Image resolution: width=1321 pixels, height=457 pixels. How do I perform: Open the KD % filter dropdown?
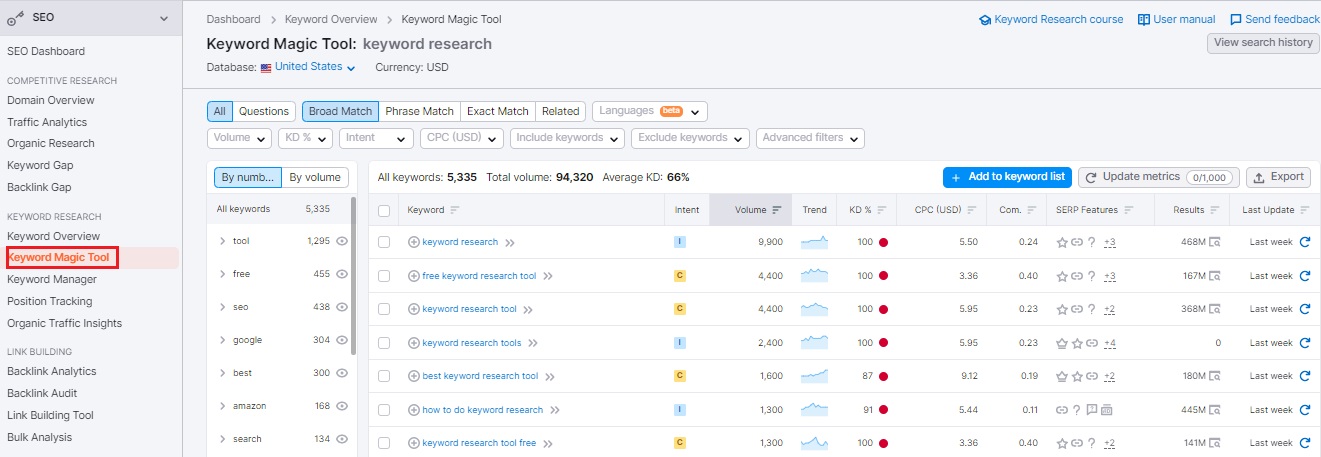pos(306,138)
